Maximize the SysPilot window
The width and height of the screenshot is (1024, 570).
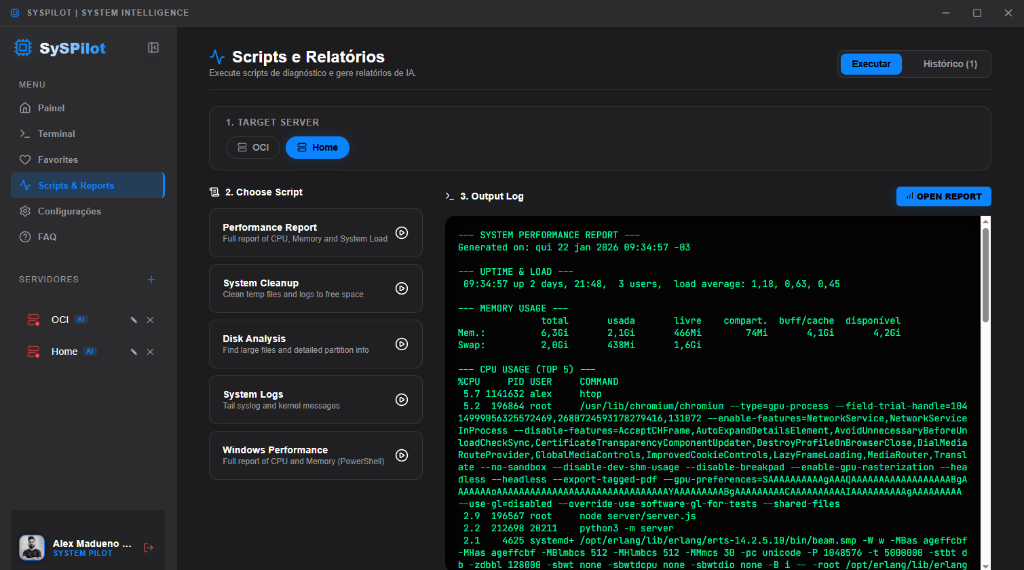pyautogui.click(x=977, y=13)
